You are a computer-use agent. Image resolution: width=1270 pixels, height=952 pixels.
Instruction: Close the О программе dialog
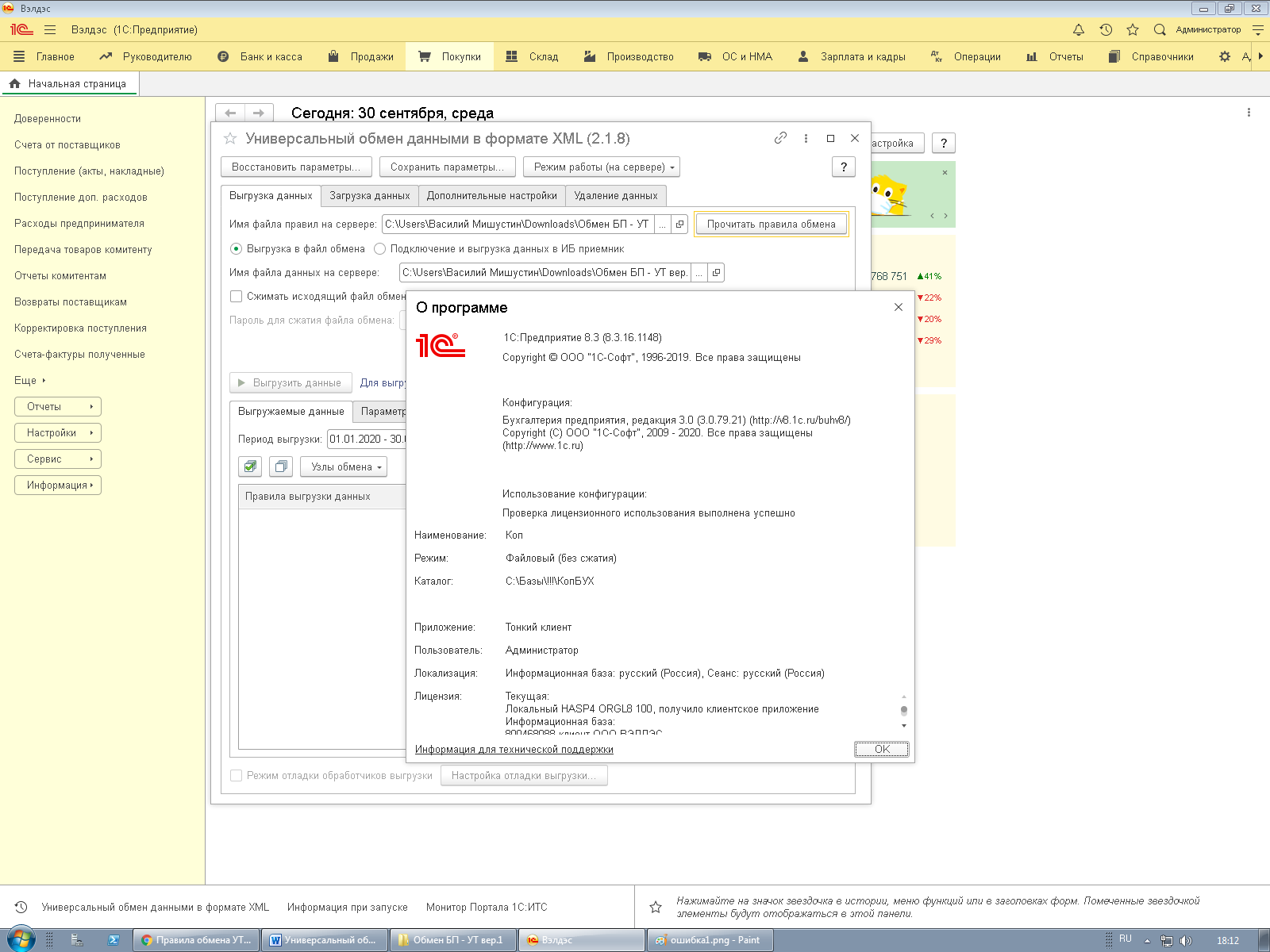pos(899,307)
